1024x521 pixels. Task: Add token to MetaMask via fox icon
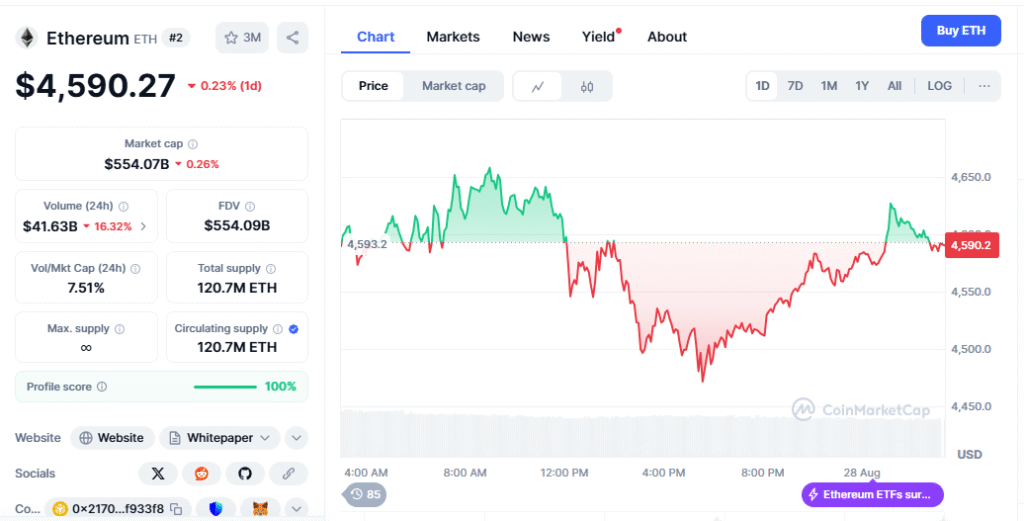(x=260, y=509)
